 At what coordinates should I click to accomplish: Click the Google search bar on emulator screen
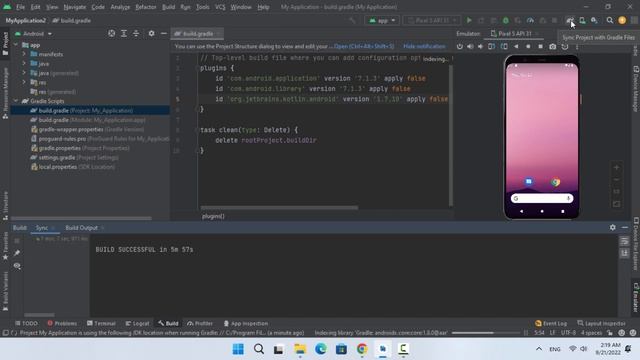coord(542,198)
